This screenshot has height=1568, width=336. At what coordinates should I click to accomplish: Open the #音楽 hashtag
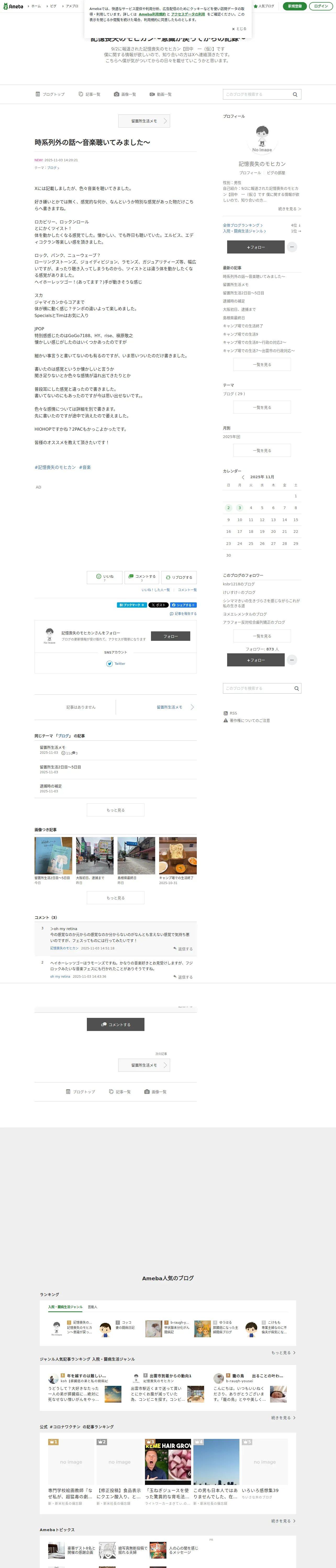click(85, 468)
